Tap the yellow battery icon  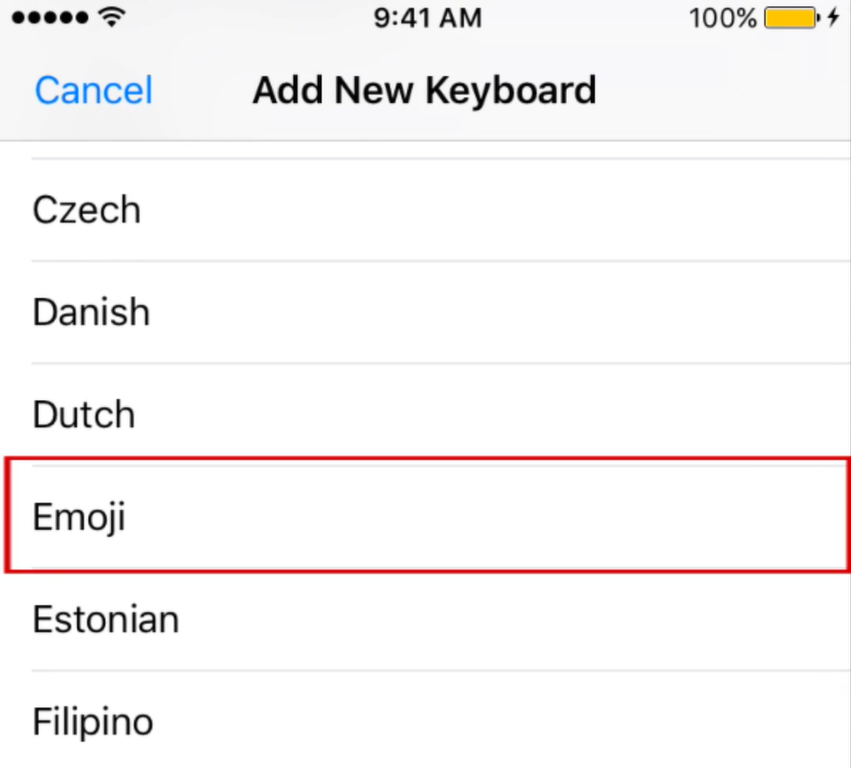(790, 18)
